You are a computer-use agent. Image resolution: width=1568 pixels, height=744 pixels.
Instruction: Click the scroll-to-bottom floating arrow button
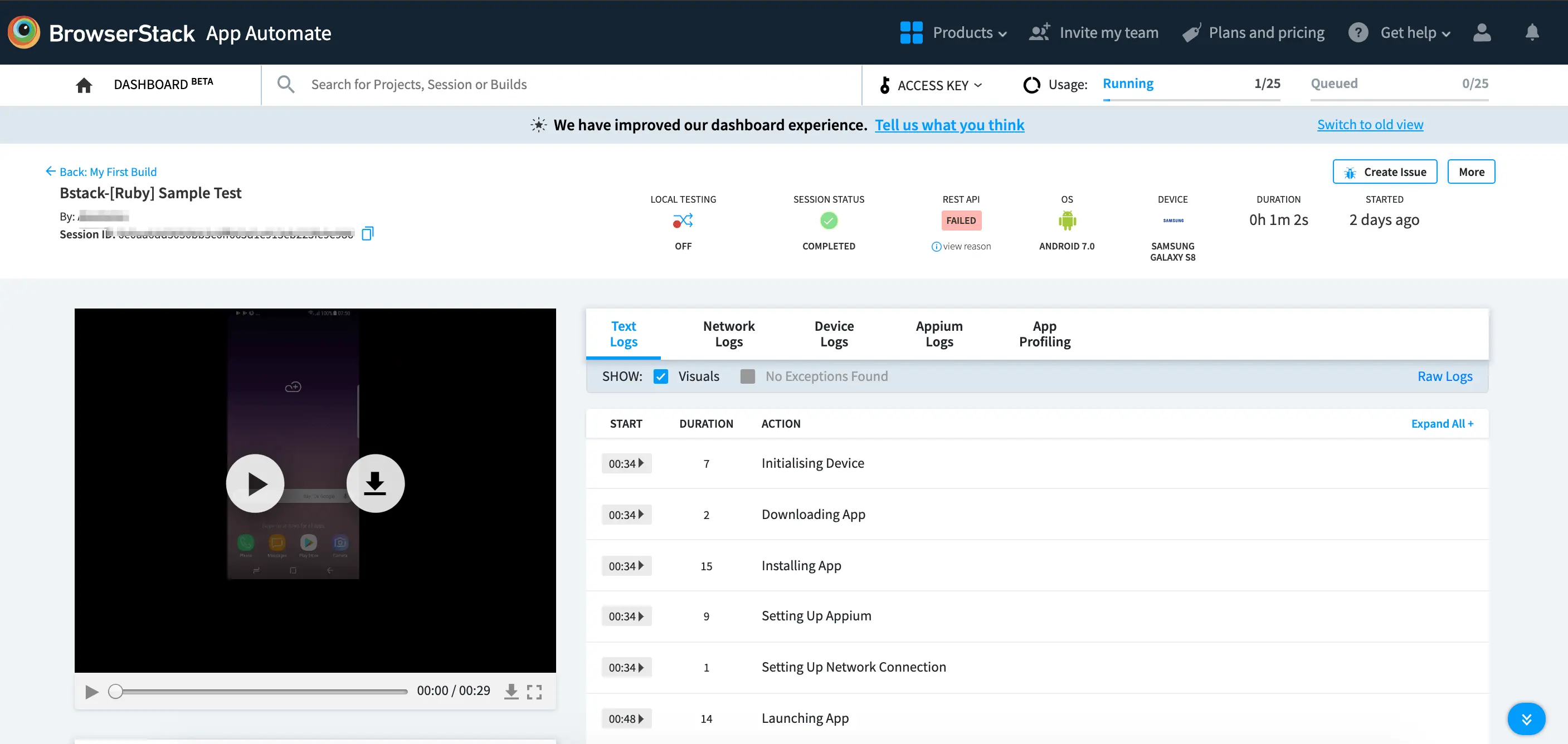[x=1526, y=719]
